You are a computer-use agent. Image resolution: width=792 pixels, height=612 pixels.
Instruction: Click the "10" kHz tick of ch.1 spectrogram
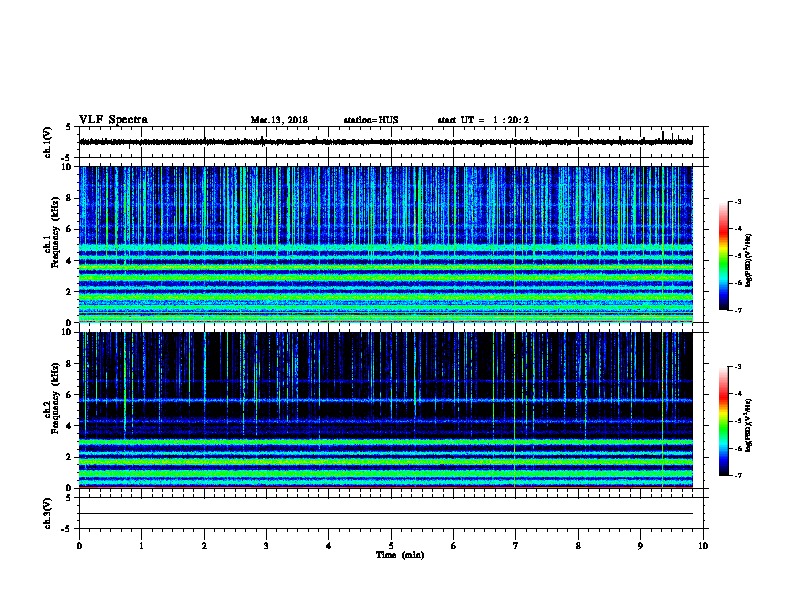(x=68, y=167)
